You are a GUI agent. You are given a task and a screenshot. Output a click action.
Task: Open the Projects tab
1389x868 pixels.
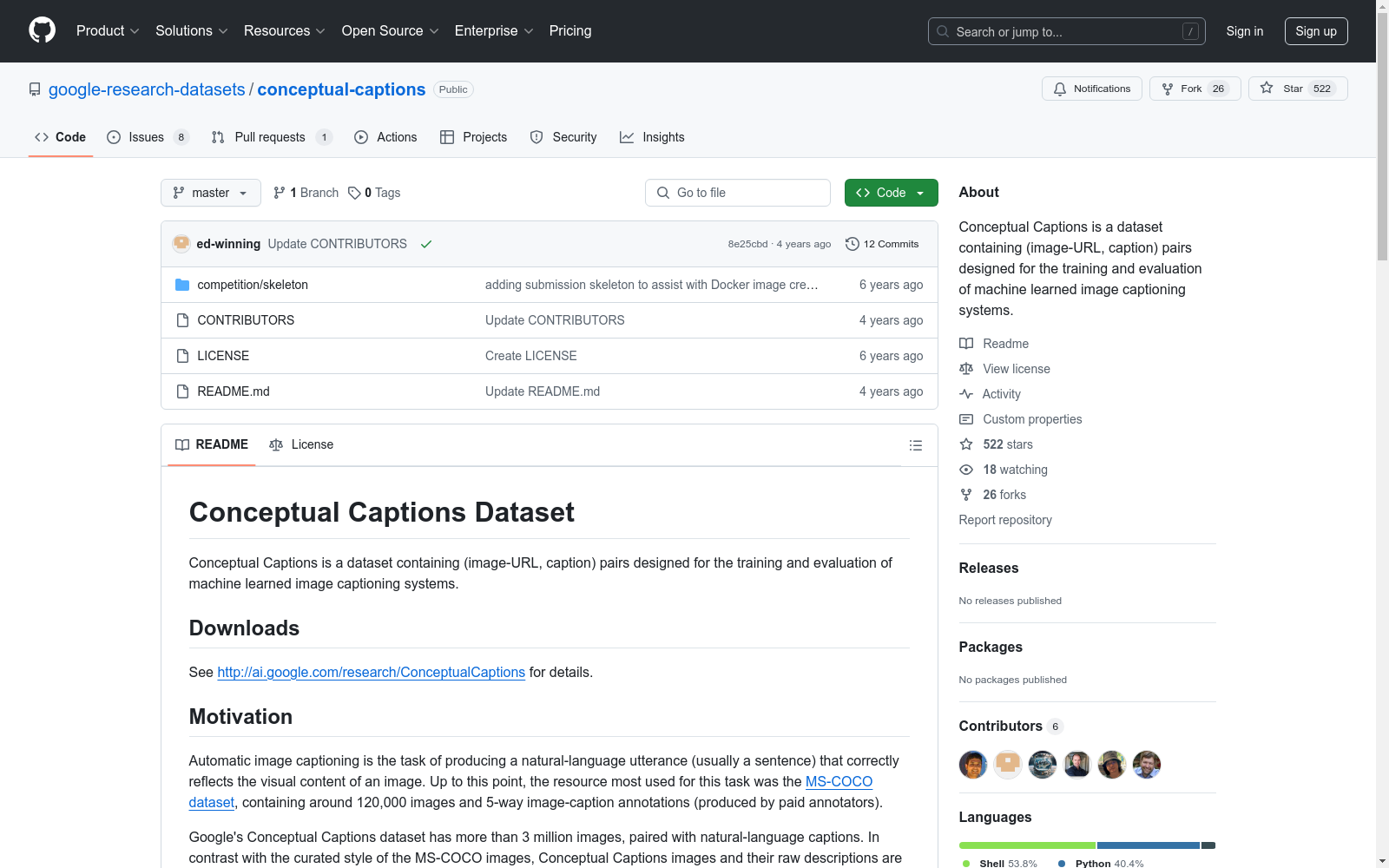click(x=474, y=137)
